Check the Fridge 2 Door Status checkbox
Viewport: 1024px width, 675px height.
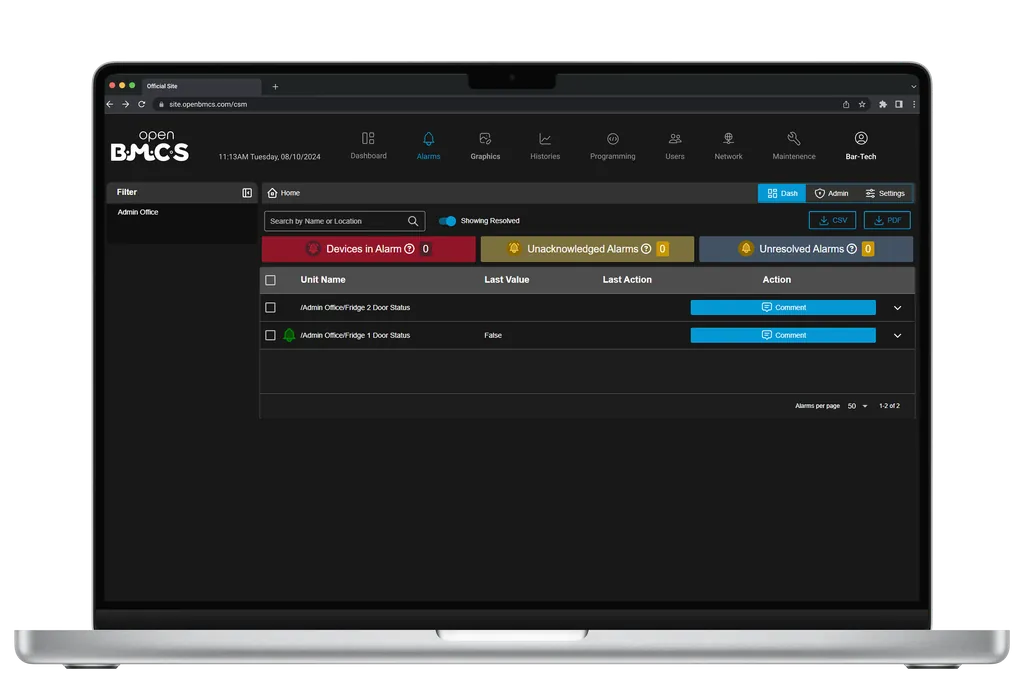270,307
